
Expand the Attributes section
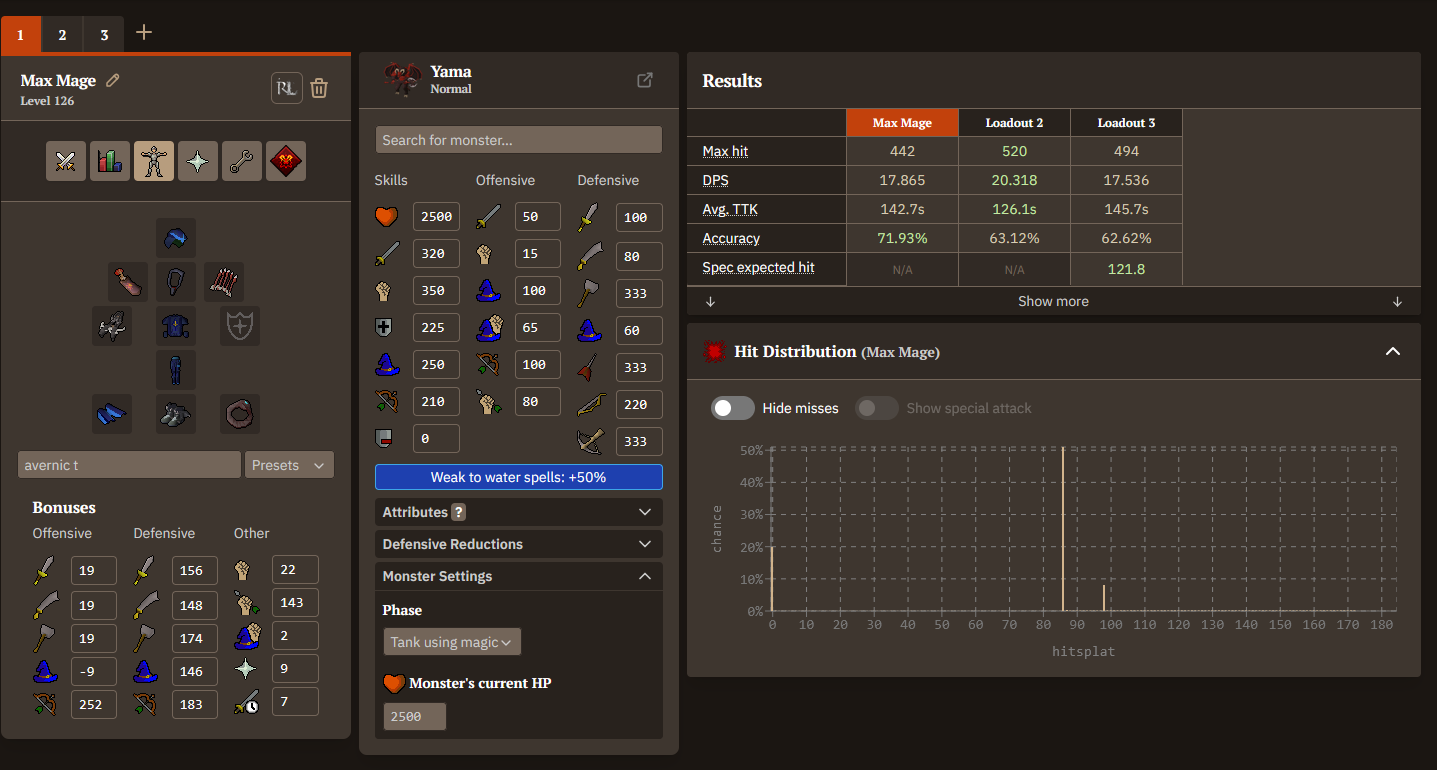pos(519,512)
